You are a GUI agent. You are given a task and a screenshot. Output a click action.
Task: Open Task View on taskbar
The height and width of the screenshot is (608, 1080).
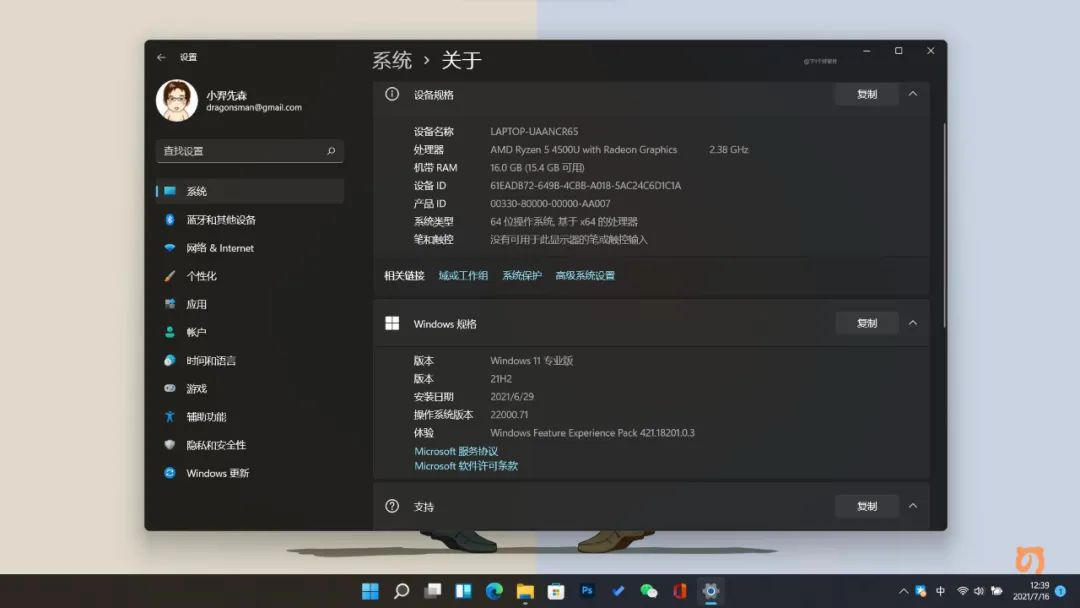coord(433,591)
